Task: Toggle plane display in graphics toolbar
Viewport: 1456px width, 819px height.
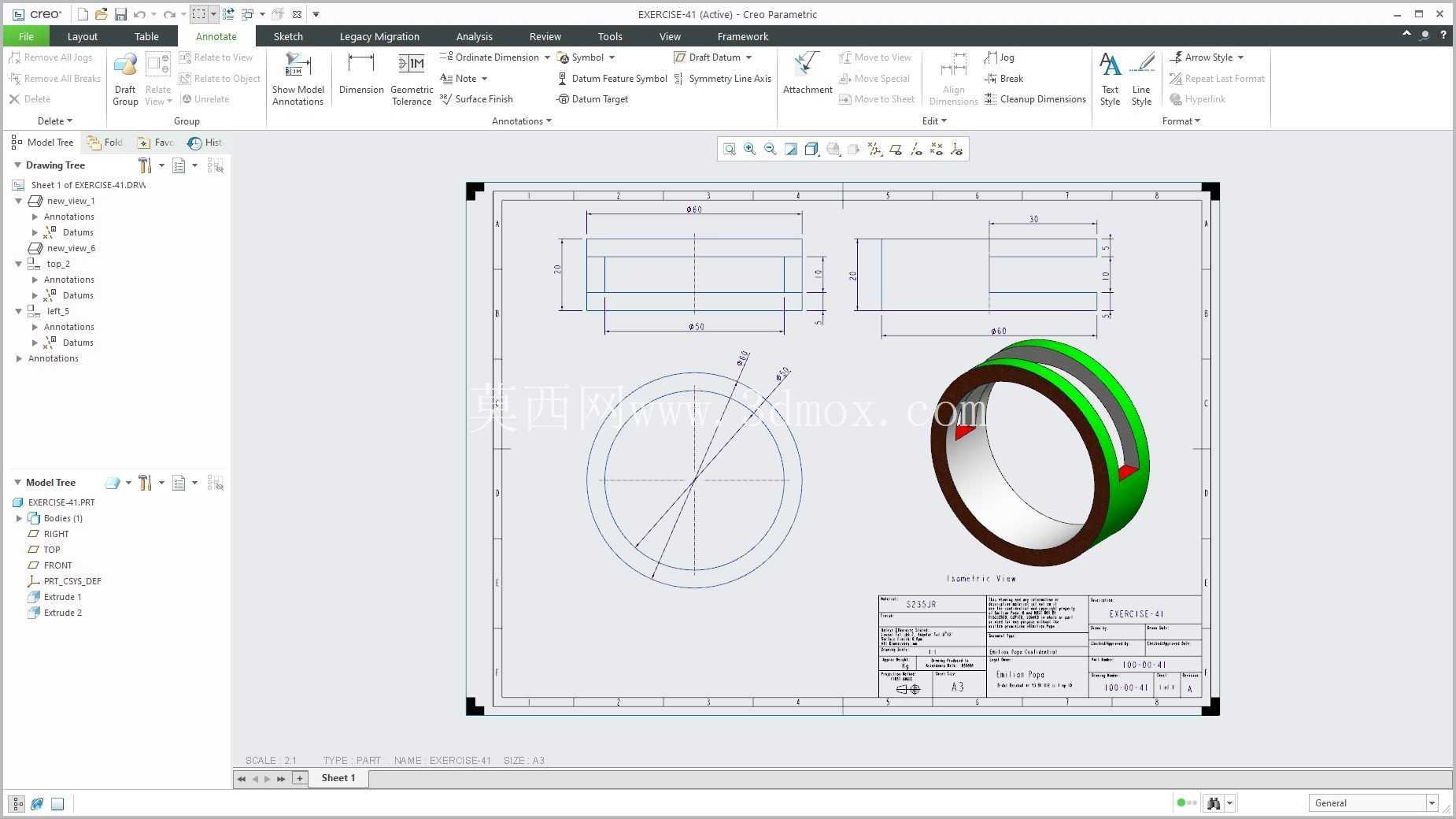Action: pos(896,149)
